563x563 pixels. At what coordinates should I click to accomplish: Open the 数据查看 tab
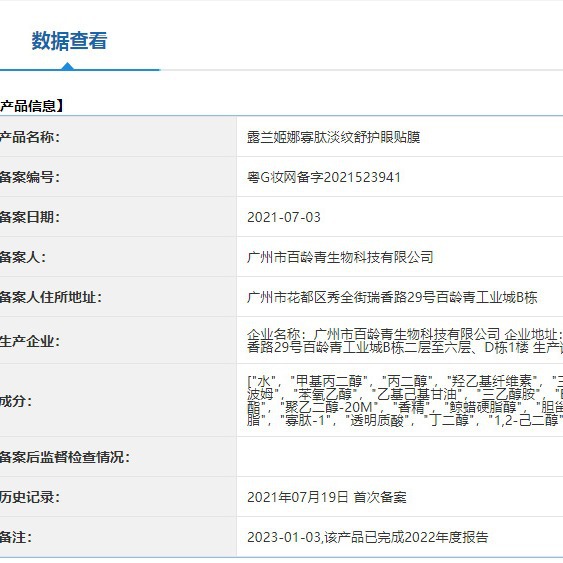69,41
